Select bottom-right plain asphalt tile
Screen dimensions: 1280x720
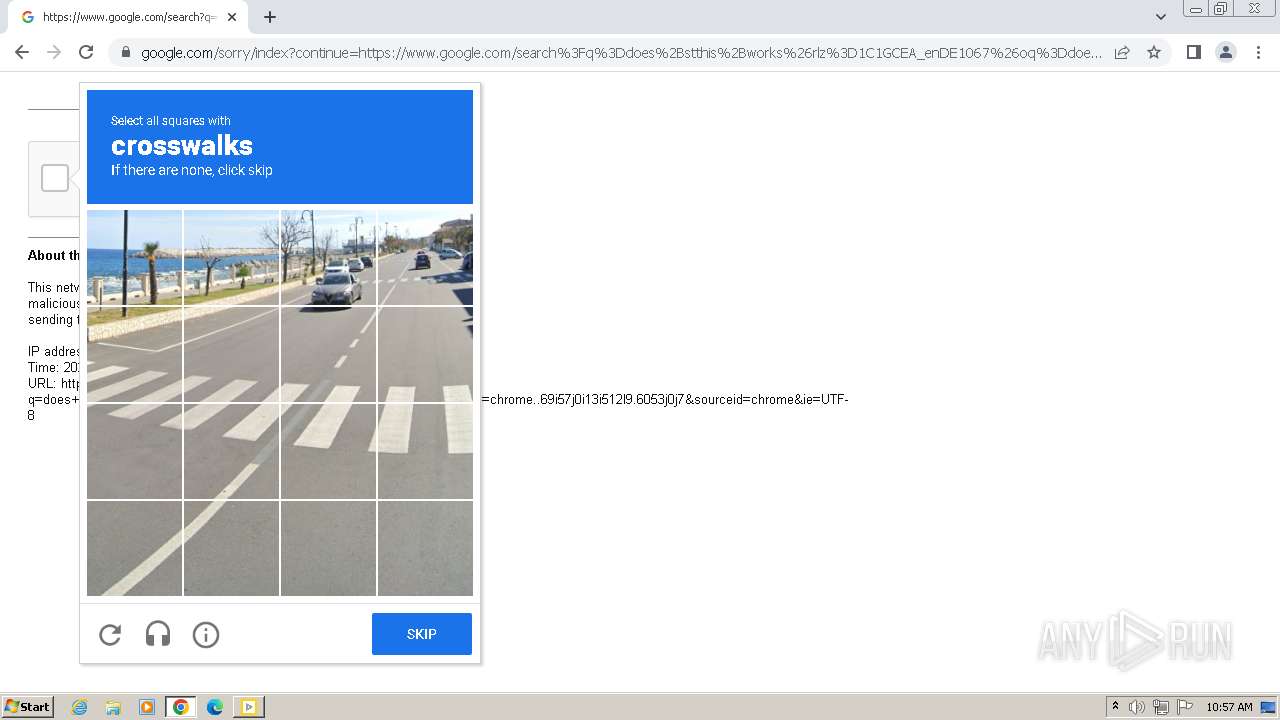tap(425, 548)
